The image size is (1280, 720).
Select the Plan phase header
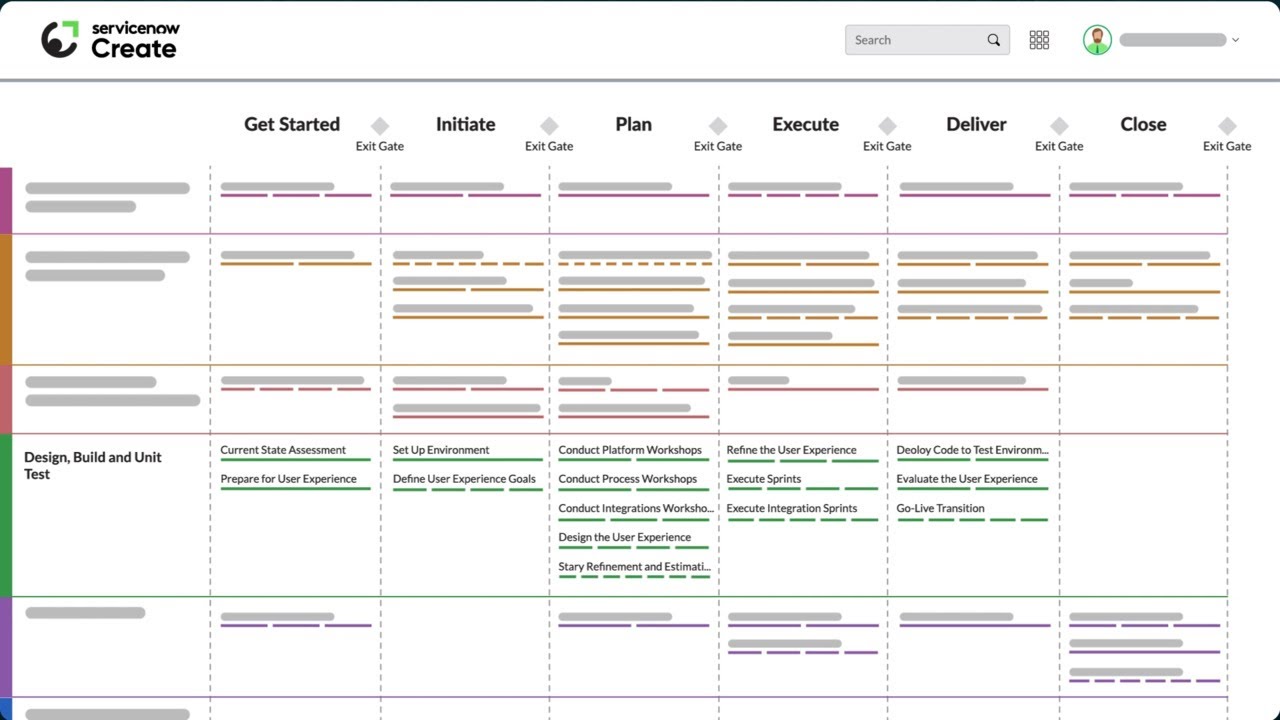tap(633, 124)
